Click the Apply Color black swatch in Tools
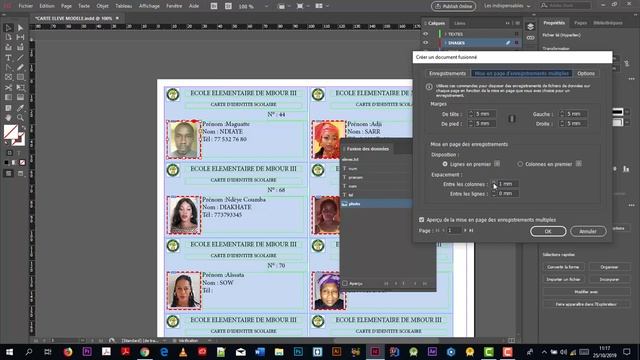The height and width of the screenshot is (360, 640). [x=7, y=162]
